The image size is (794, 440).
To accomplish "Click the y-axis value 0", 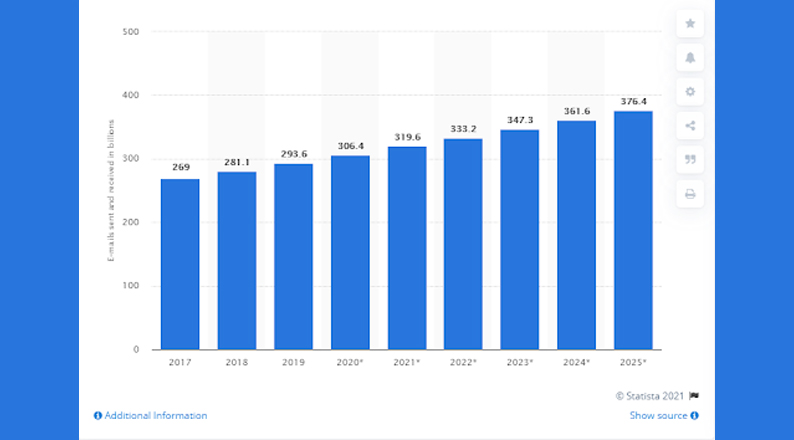I will coord(136,349).
